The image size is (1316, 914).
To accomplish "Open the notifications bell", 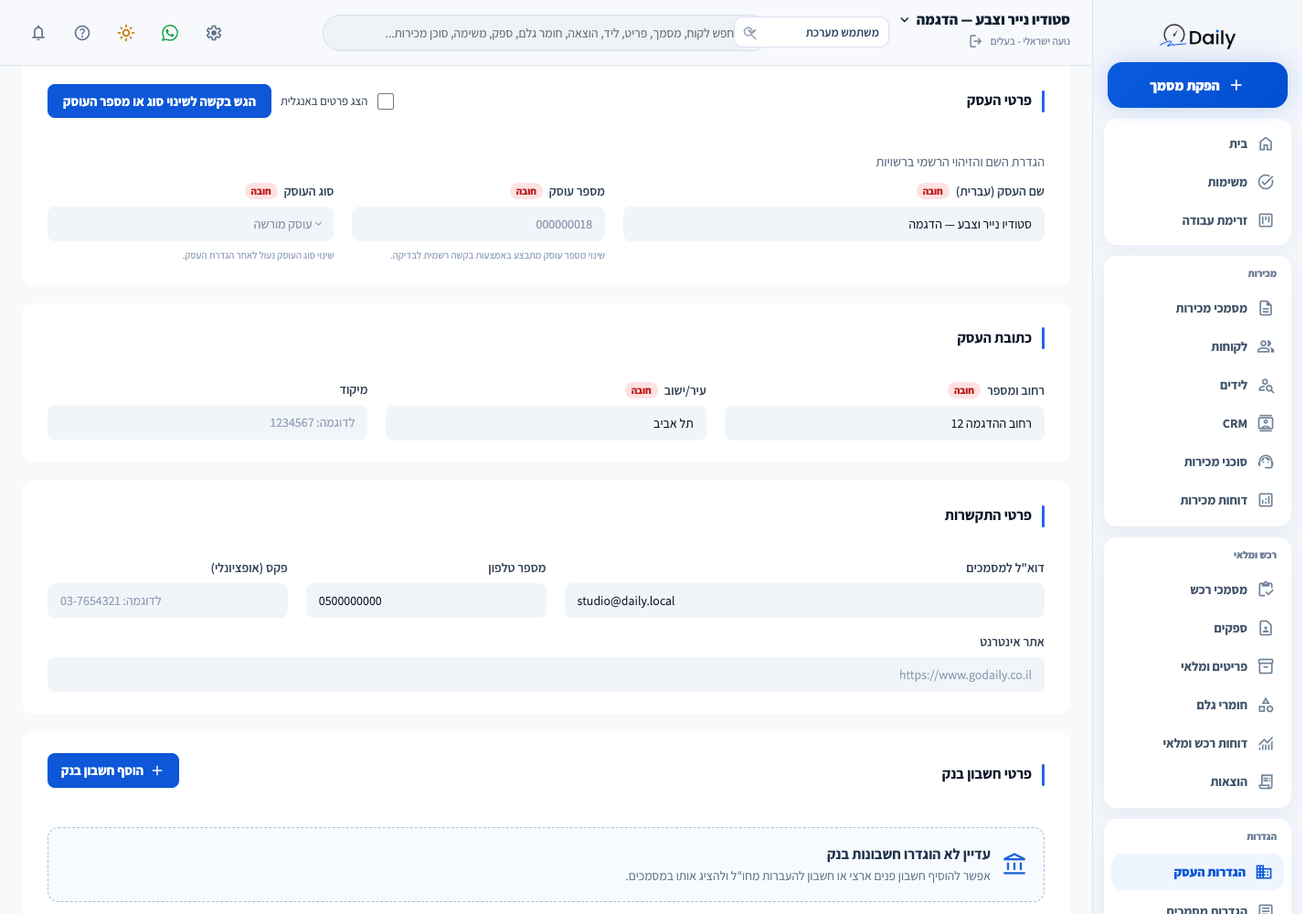I will tap(38, 33).
